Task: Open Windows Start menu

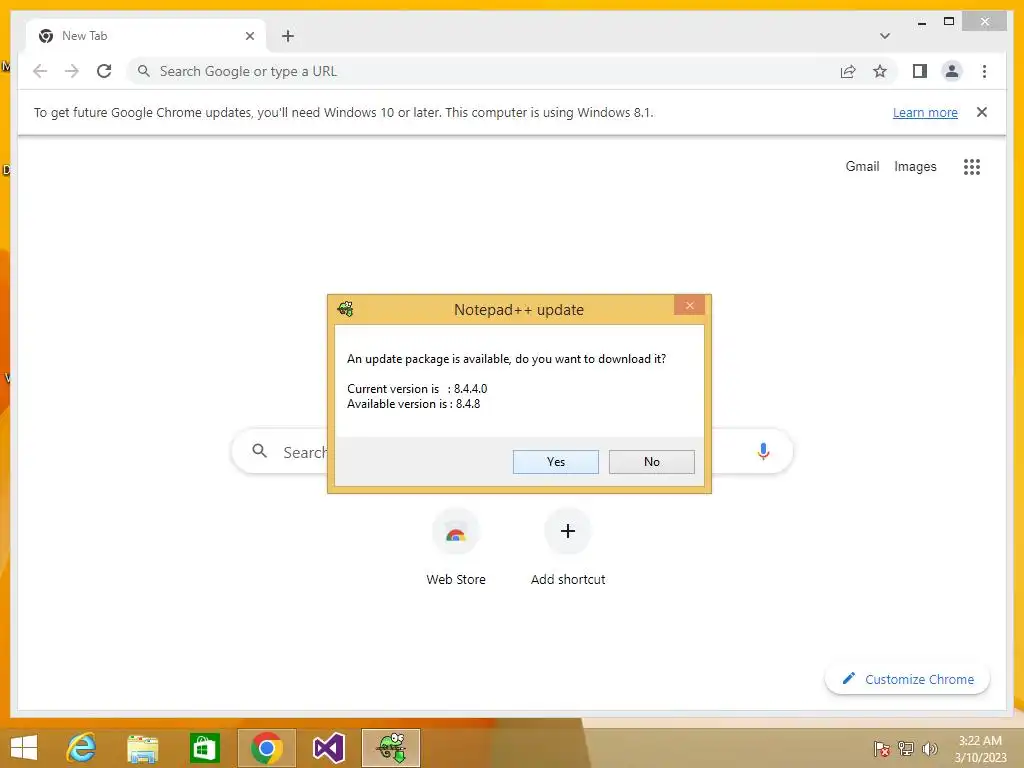Action: pos(24,748)
